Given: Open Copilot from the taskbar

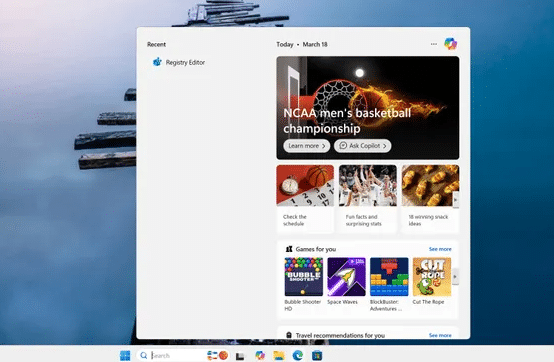Looking at the screenshot, I should 260,355.
